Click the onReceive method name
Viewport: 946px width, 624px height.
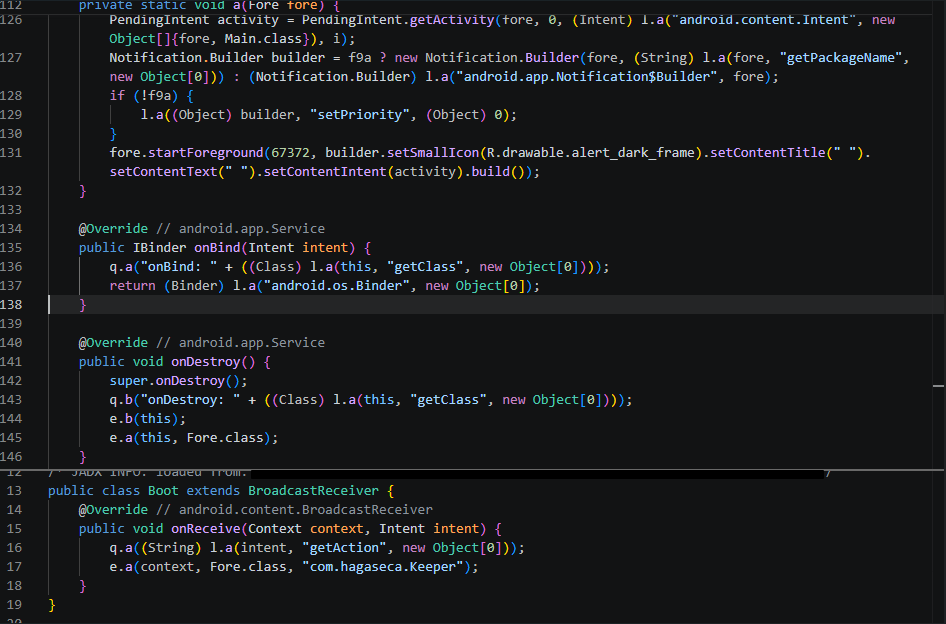tap(206, 529)
